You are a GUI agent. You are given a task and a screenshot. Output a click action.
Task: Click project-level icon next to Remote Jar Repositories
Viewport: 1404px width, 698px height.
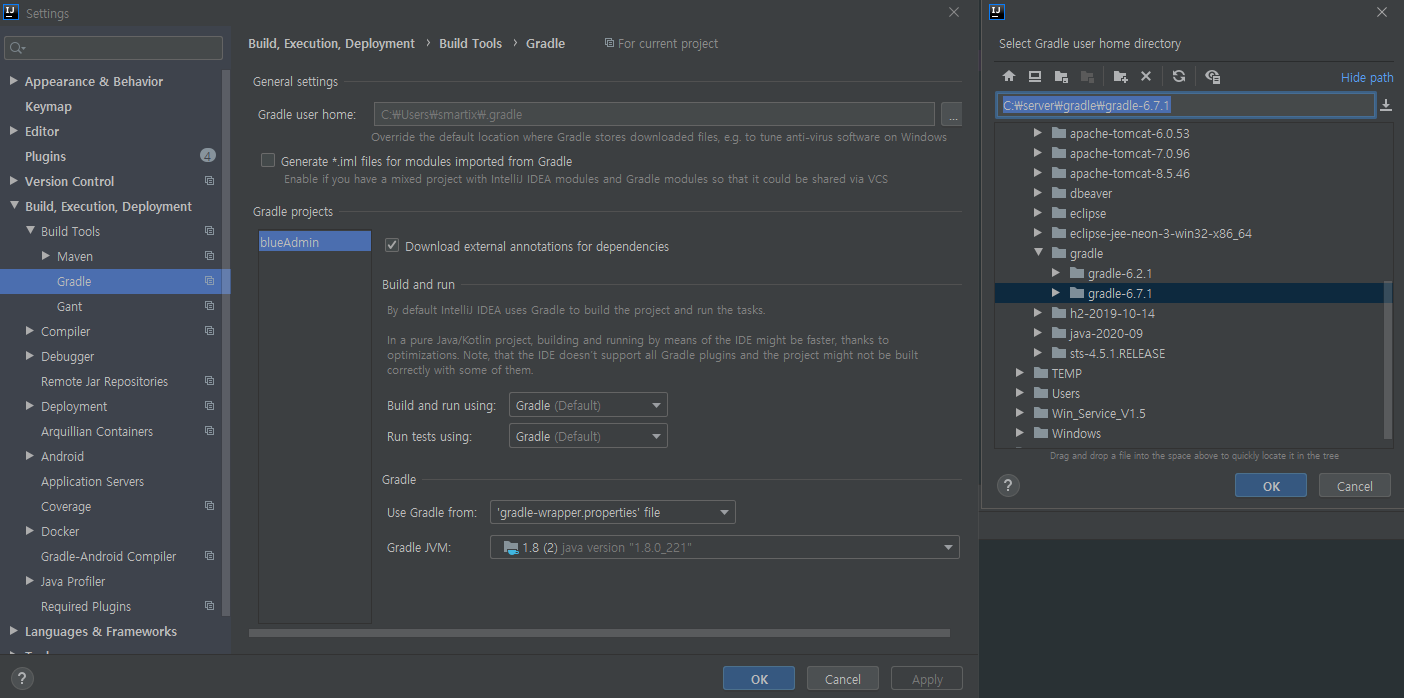[209, 381]
